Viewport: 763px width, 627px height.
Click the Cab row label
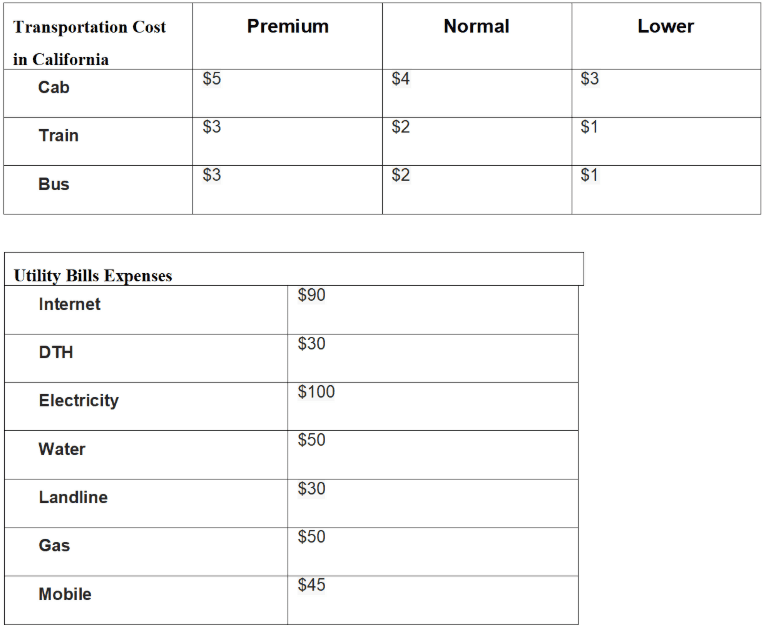click(x=54, y=88)
